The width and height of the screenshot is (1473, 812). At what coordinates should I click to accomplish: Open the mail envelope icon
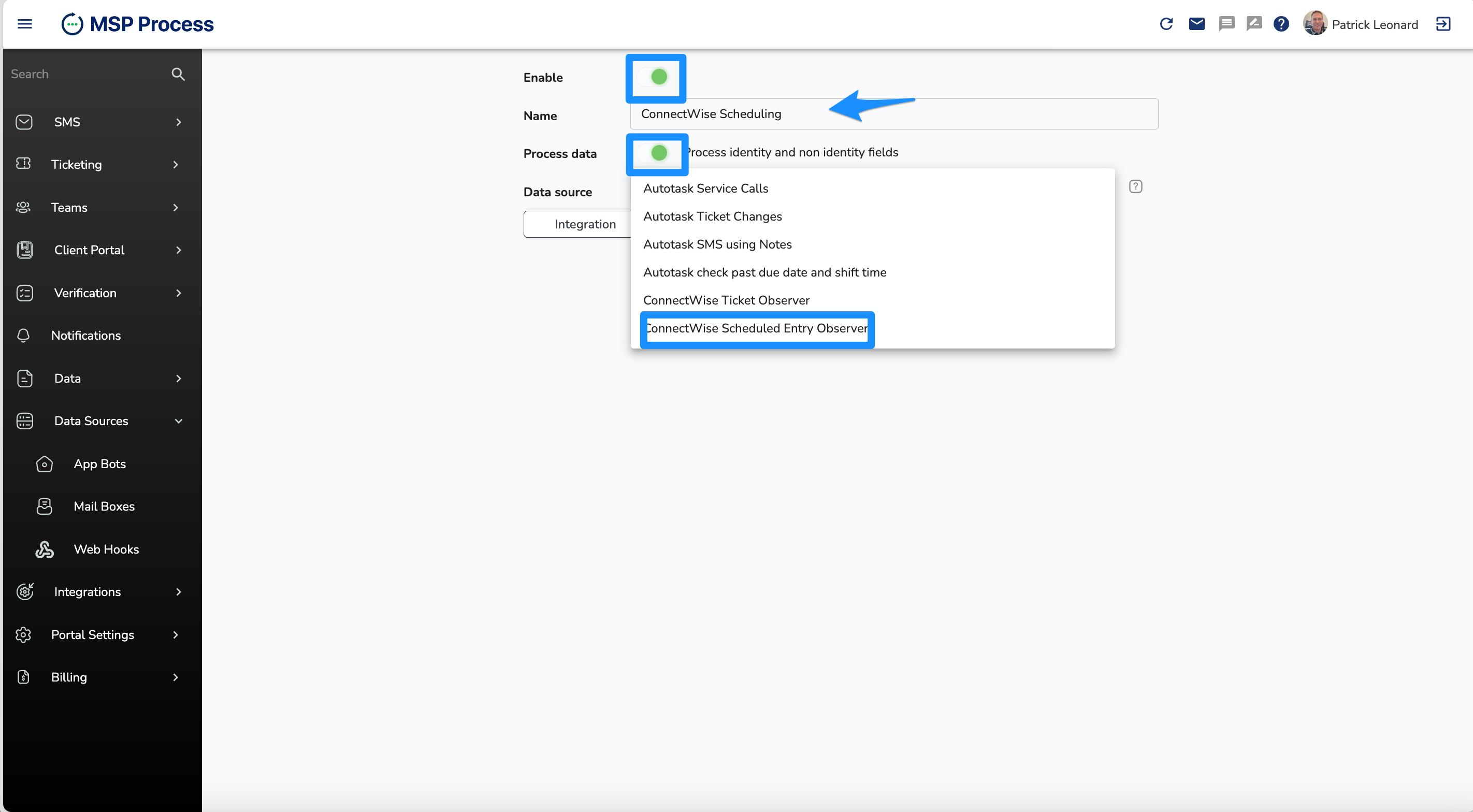tap(1196, 24)
